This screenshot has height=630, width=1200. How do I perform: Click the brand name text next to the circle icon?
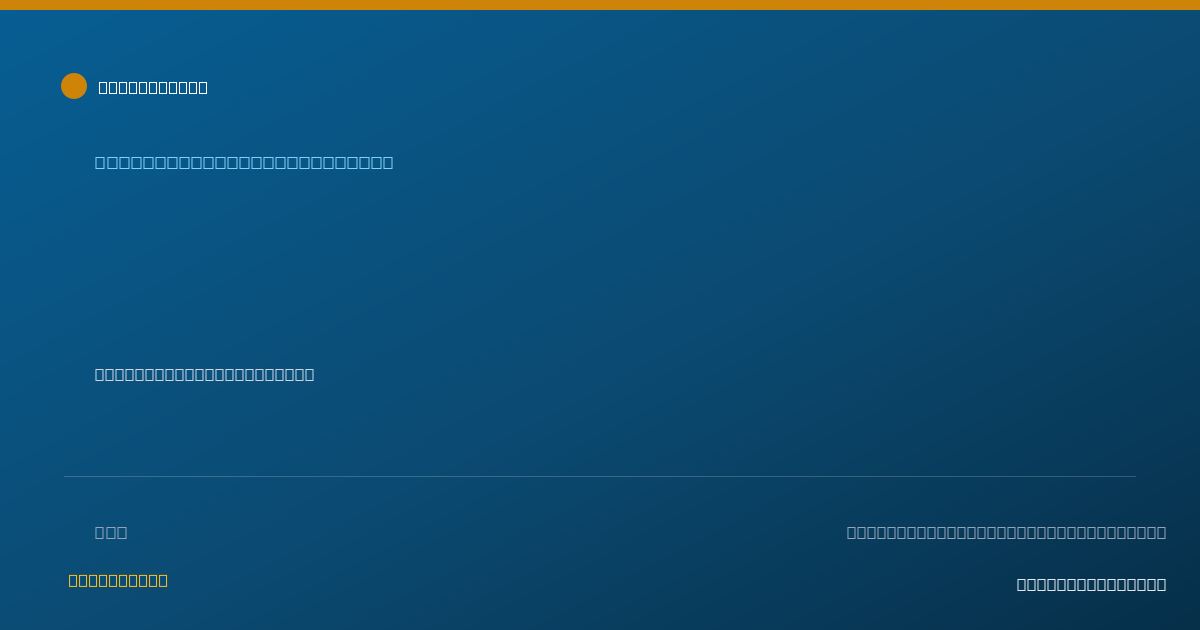click(x=153, y=87)
